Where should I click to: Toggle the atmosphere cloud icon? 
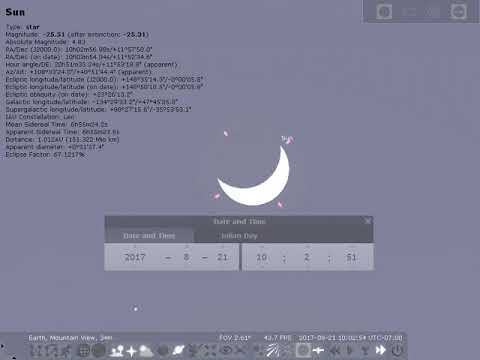(146, 351)
